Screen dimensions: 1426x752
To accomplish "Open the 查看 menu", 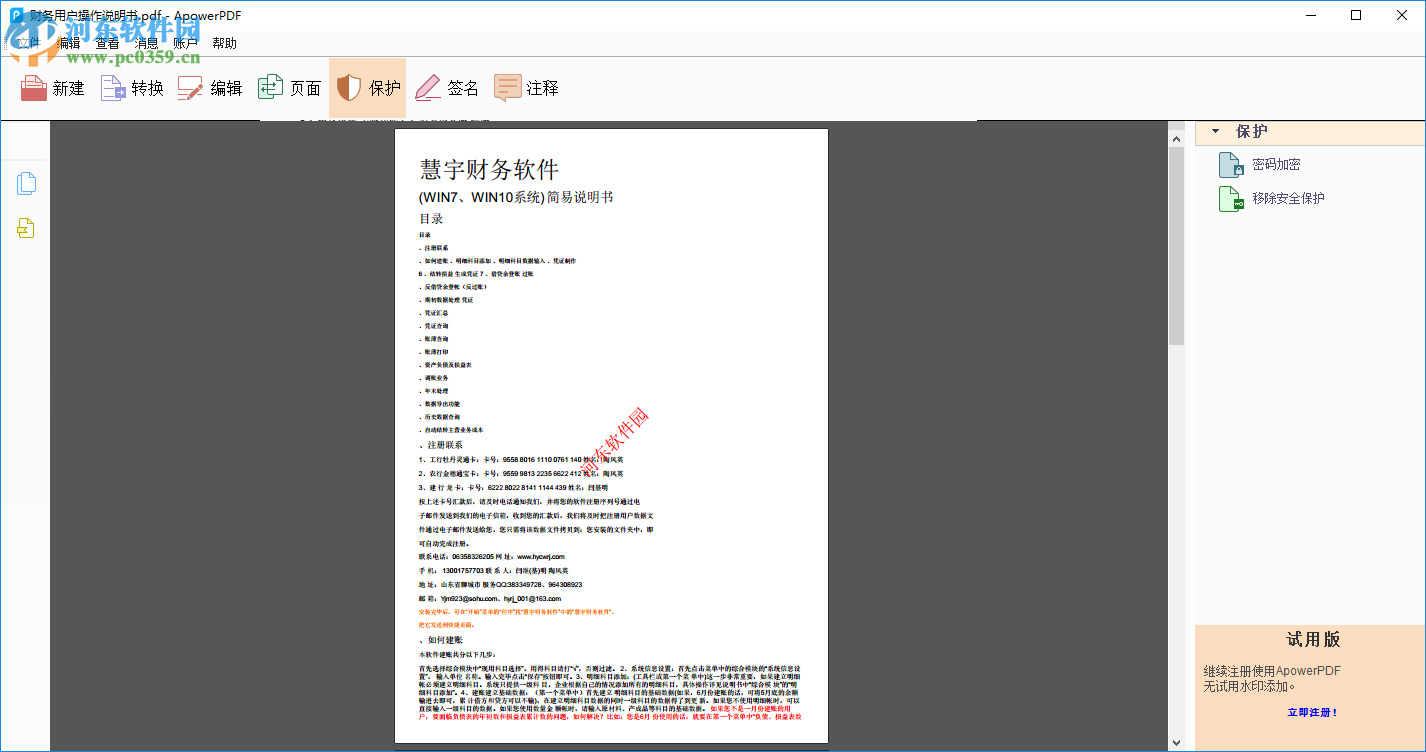I will point(106,42).
